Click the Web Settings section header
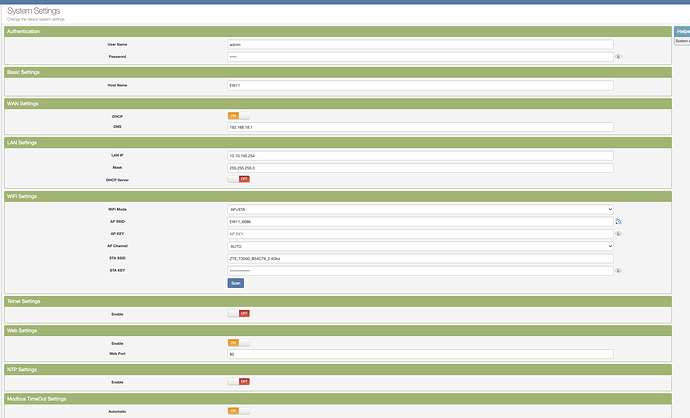The height and width of the screenshot is (418, 690). tap(338, 330)
